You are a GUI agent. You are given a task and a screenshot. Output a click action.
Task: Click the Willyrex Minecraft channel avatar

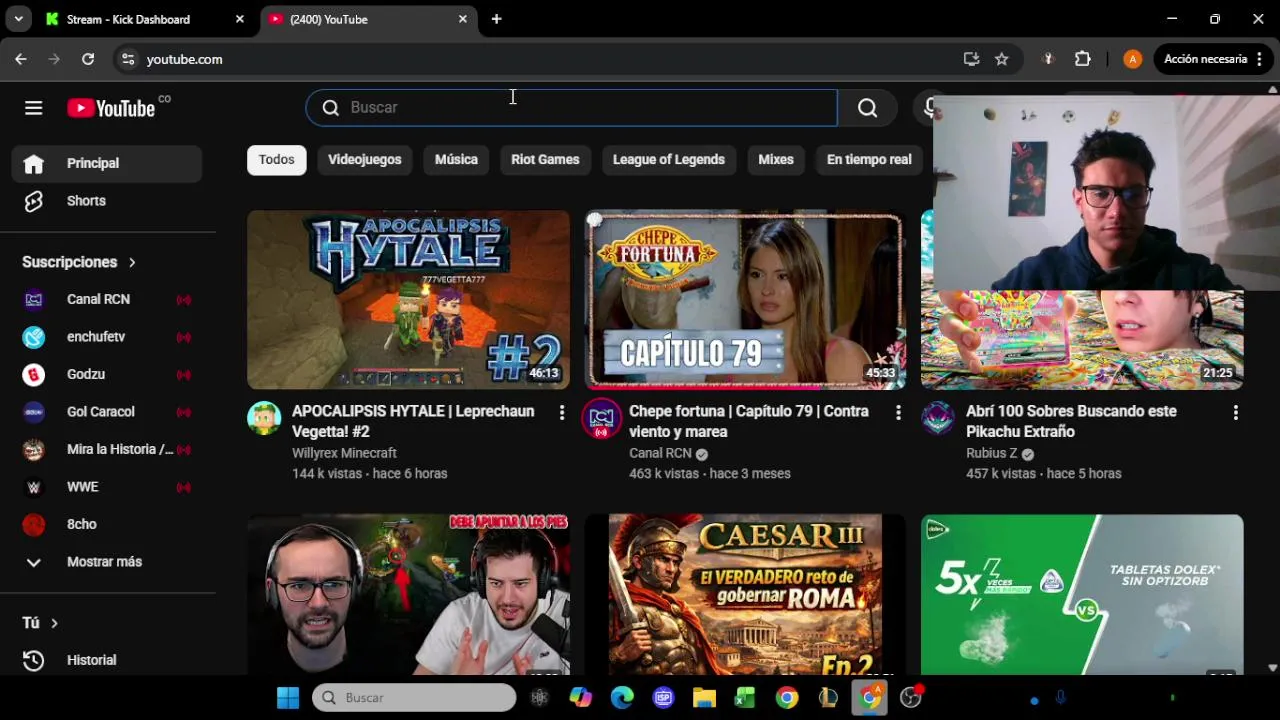tap(264, 418)
